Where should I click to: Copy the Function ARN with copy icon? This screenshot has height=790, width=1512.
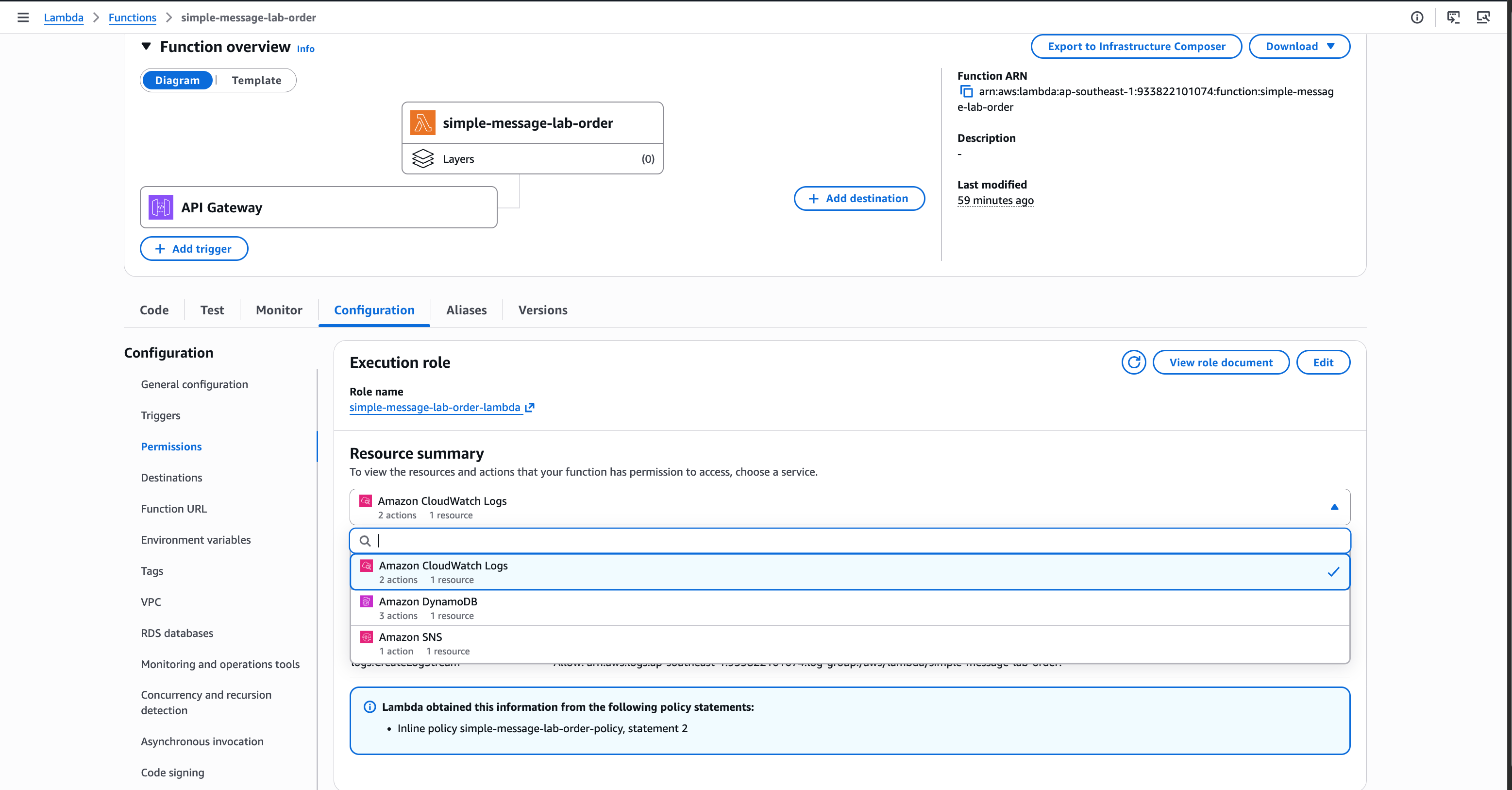(966, 92)
